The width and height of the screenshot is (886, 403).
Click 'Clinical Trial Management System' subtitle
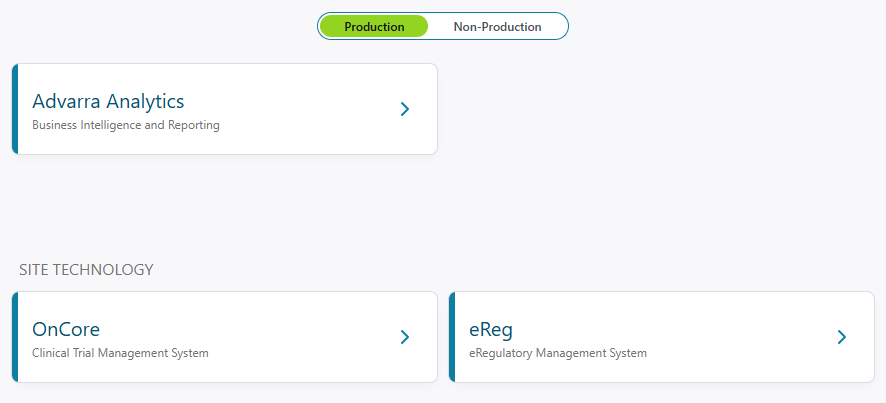(x=120, y=353)
